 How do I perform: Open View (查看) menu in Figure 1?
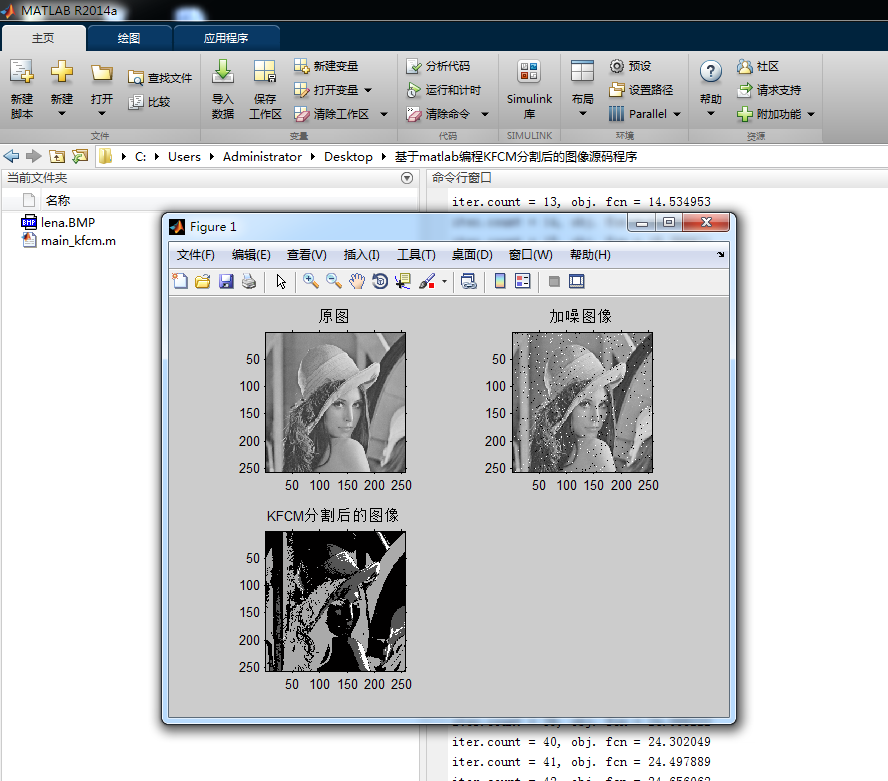(x=307, y=255)
